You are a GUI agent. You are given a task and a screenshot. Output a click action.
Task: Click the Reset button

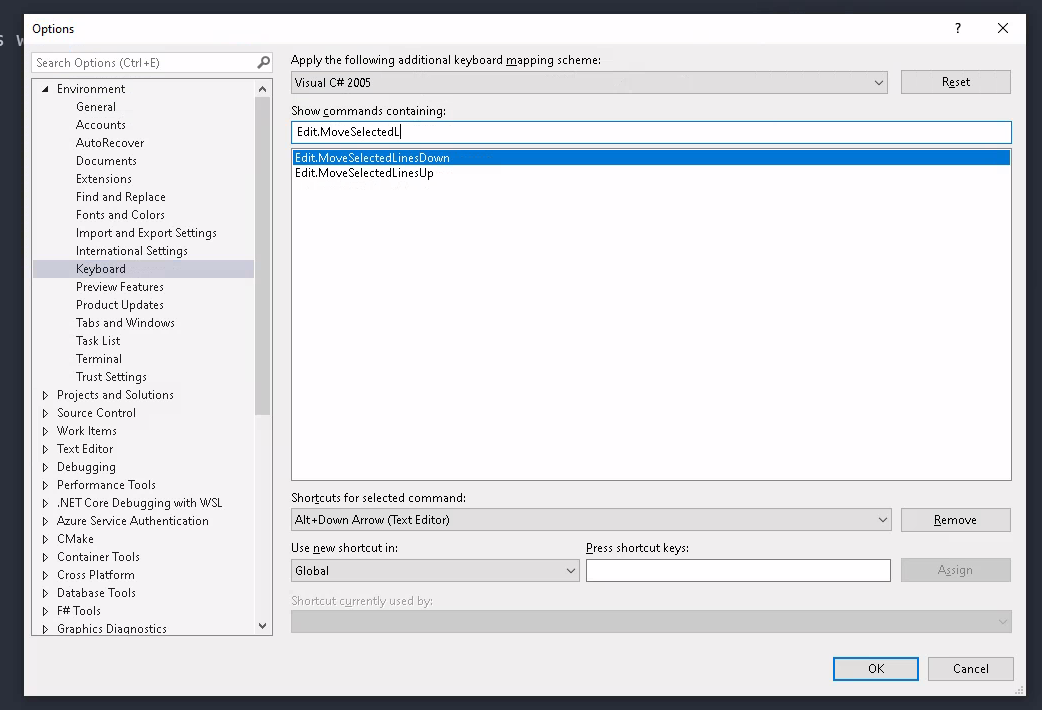click(x=956, y=82)
